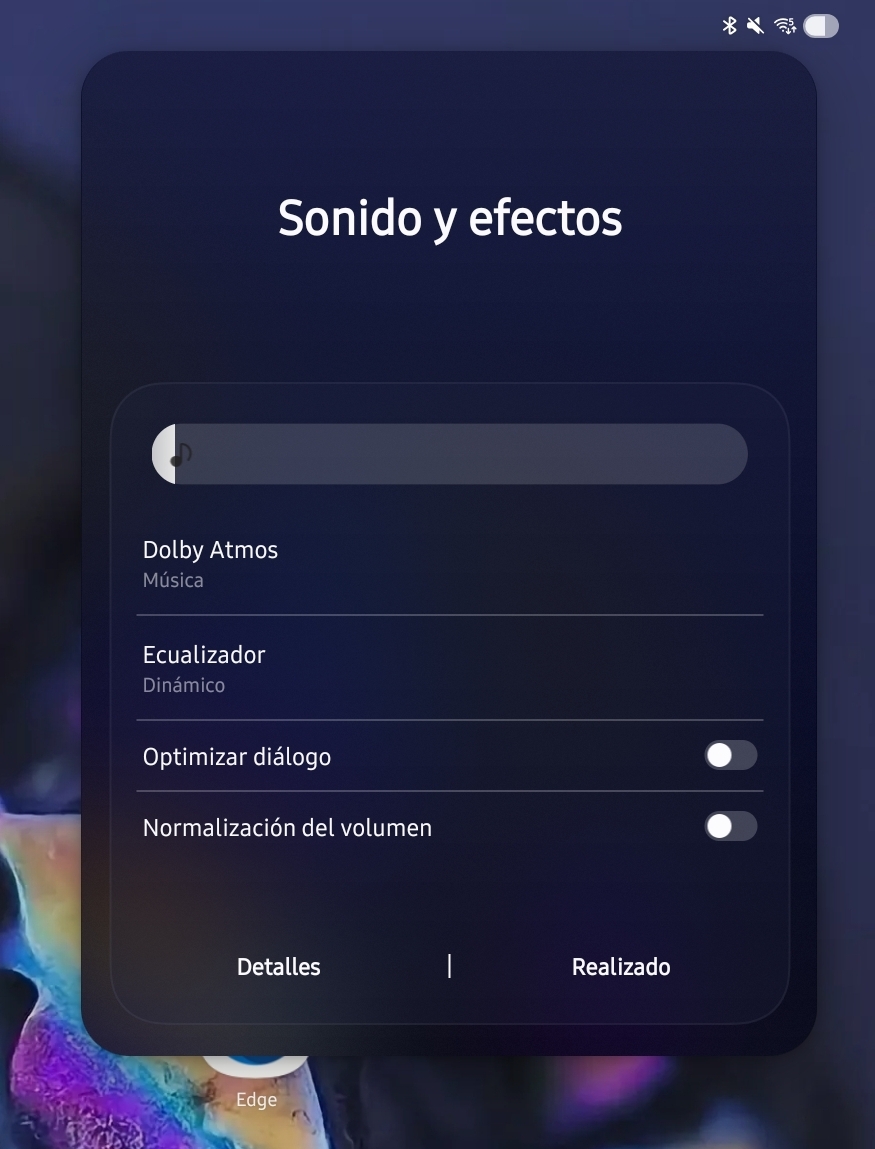Screen dimensions: 875x1149
Task: Tap Realizado to close the panel
Action: point(621,967)
